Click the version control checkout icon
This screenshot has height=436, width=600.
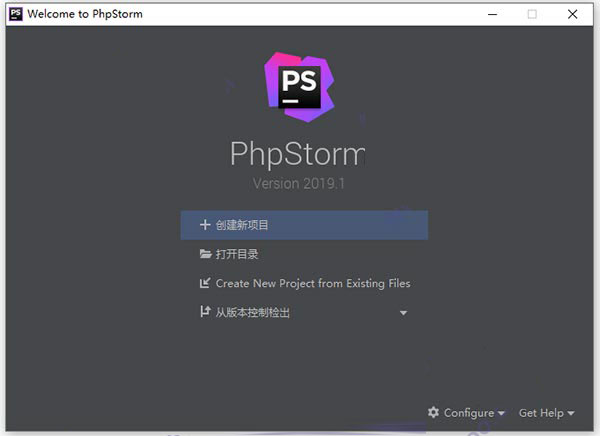tap(205, 312)
